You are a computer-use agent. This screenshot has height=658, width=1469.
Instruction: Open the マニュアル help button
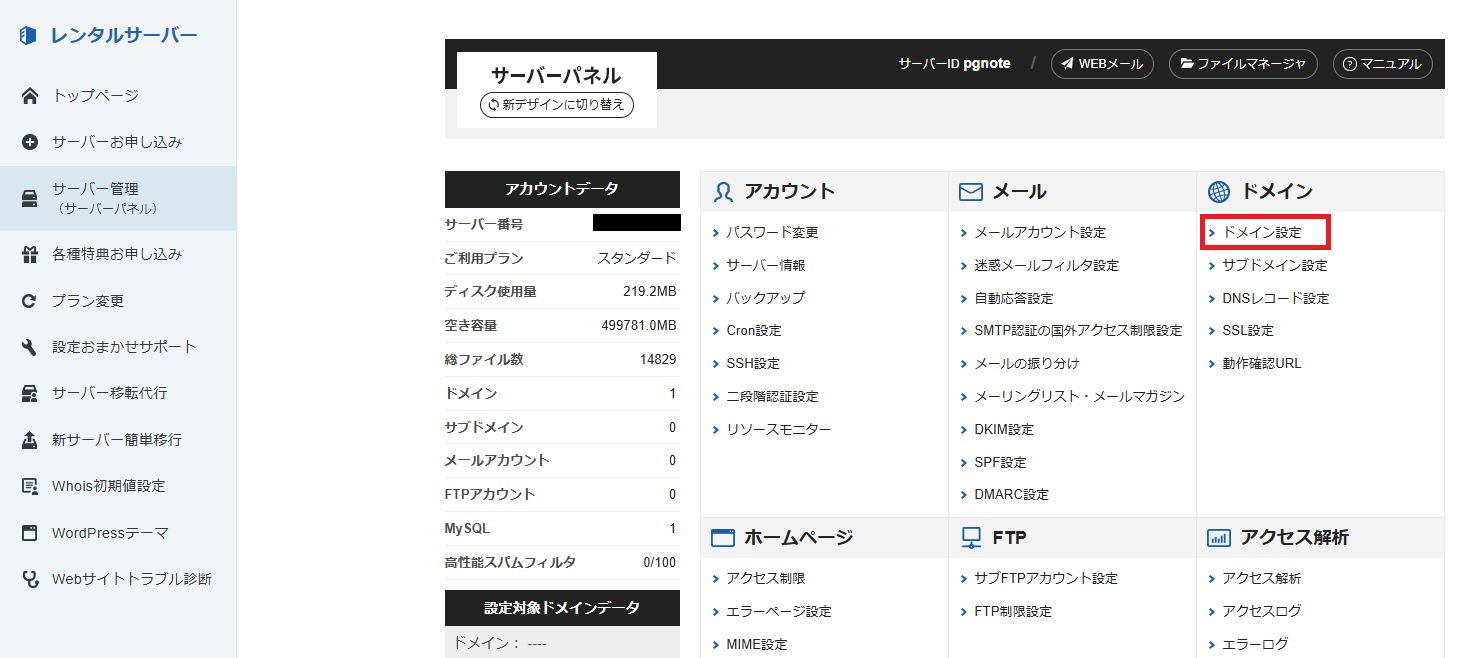tap(1383, 64)
